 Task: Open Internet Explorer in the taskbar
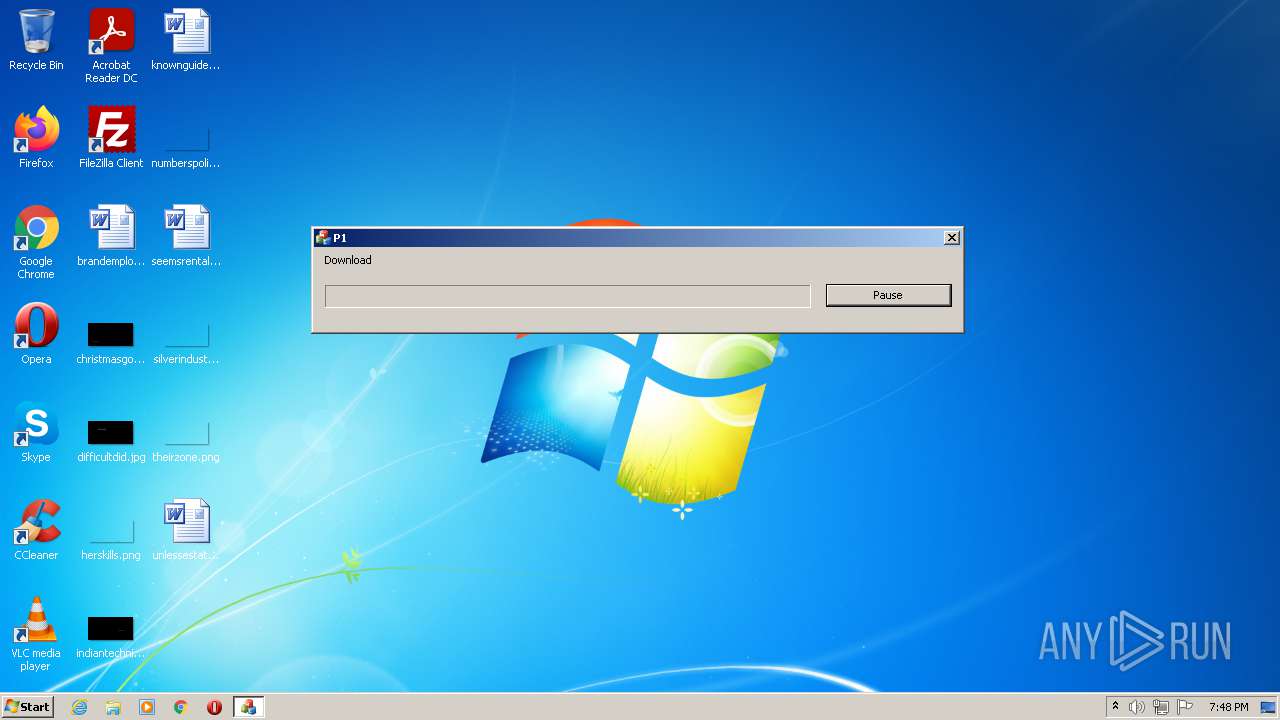click(x=79, y=707)
